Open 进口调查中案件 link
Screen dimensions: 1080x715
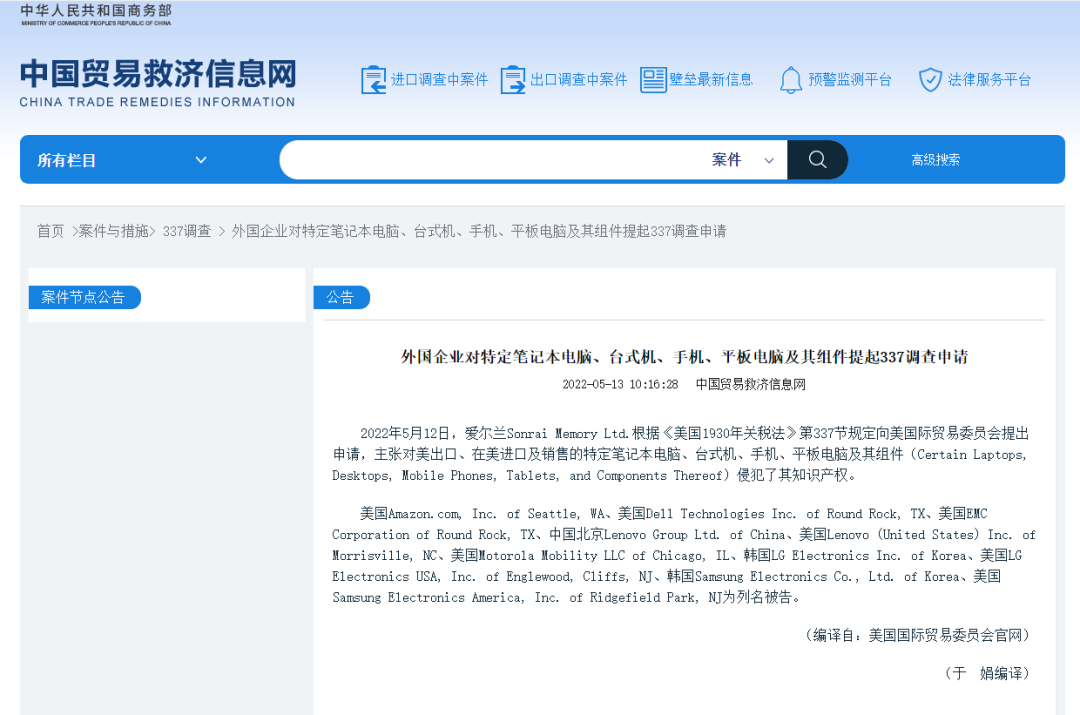tap(439, 80)
